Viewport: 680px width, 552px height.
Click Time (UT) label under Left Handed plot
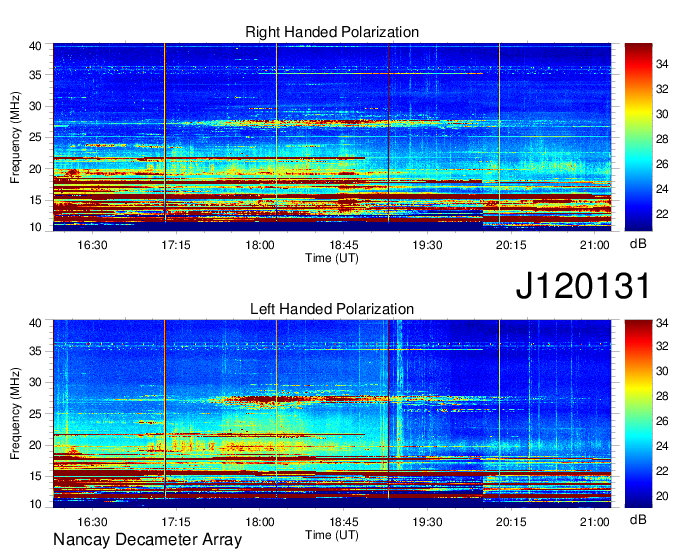(332, 535)
